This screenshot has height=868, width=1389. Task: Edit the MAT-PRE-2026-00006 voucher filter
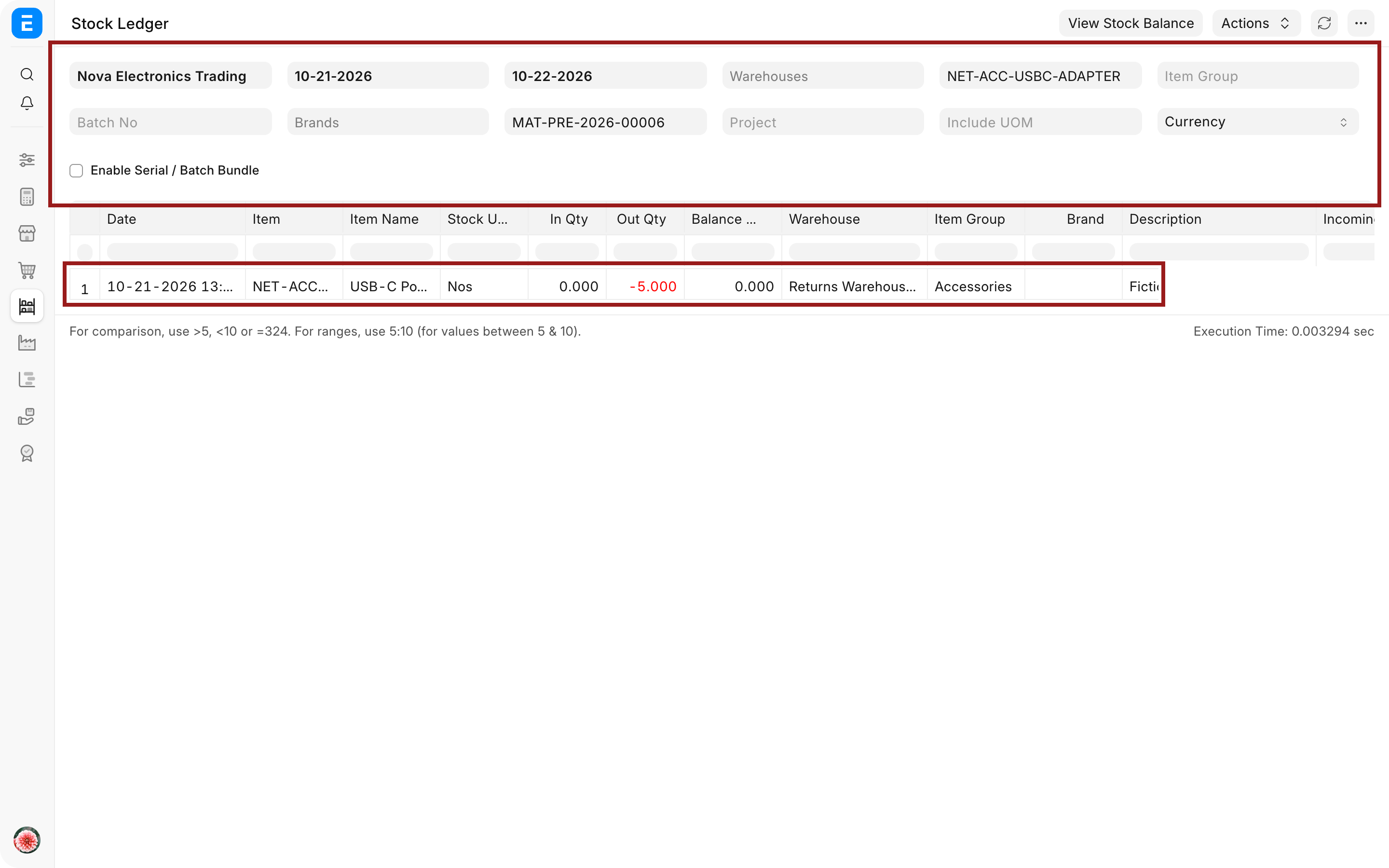605,122
